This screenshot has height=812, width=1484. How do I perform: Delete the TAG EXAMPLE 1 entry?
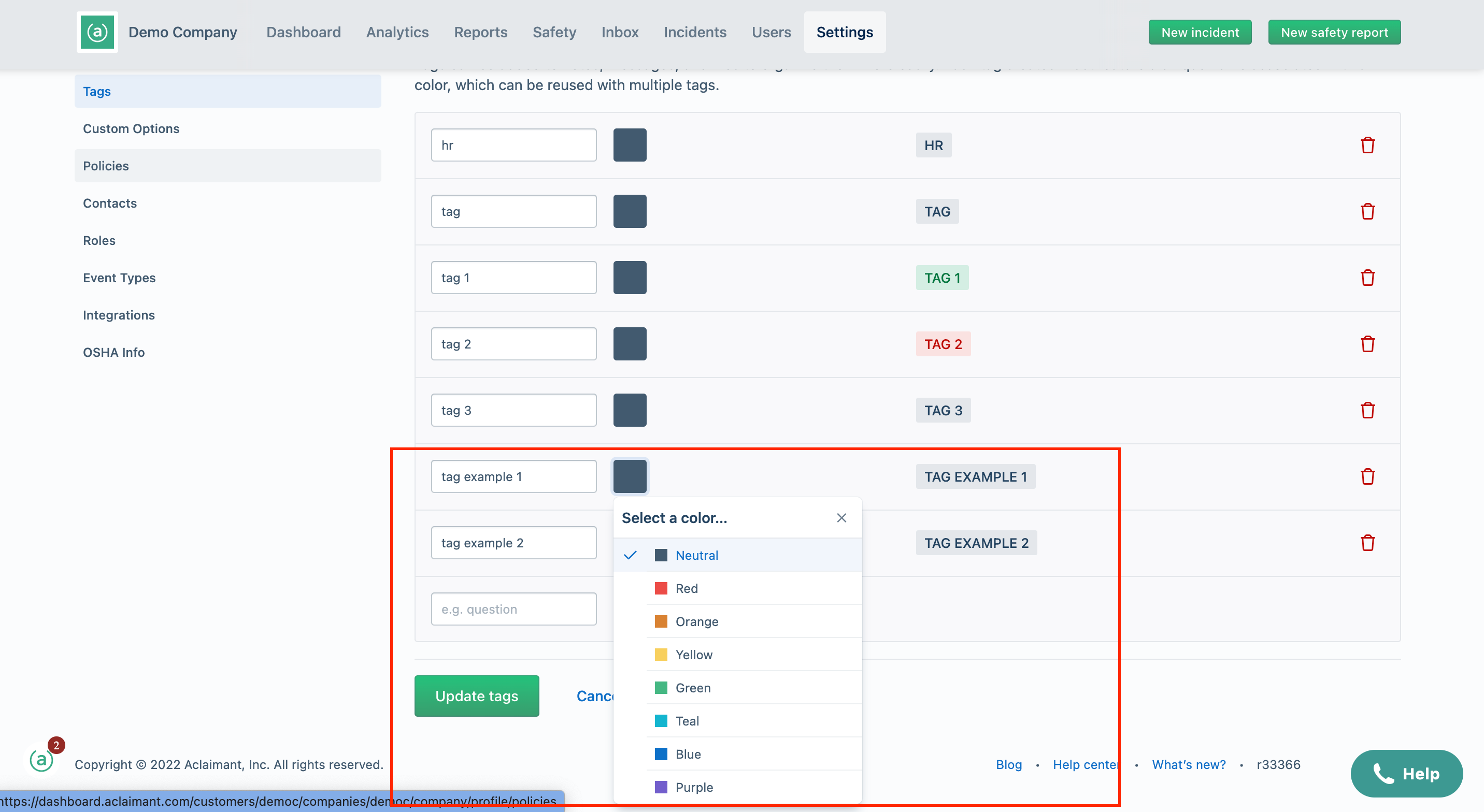(1368, 476)
